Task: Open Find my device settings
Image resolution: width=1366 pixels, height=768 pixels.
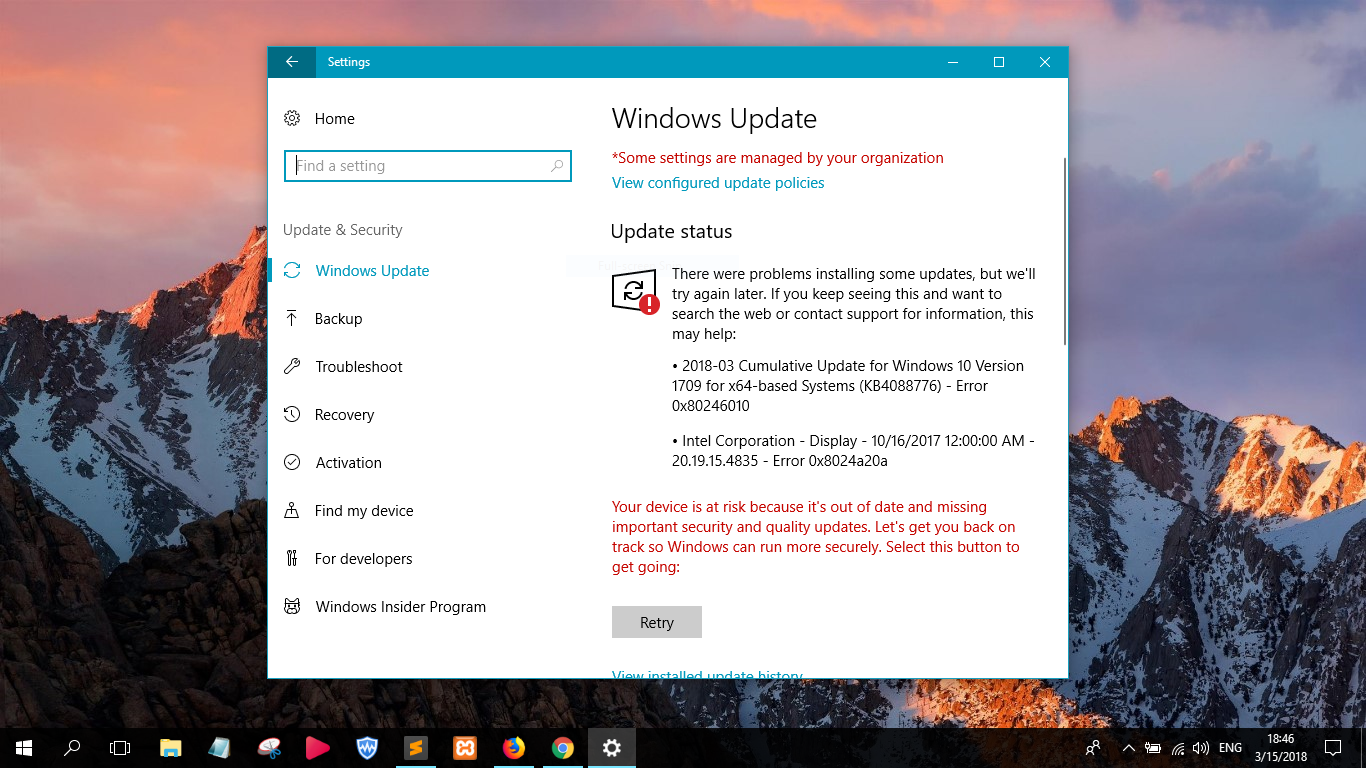Action: [x=364, y=510]
